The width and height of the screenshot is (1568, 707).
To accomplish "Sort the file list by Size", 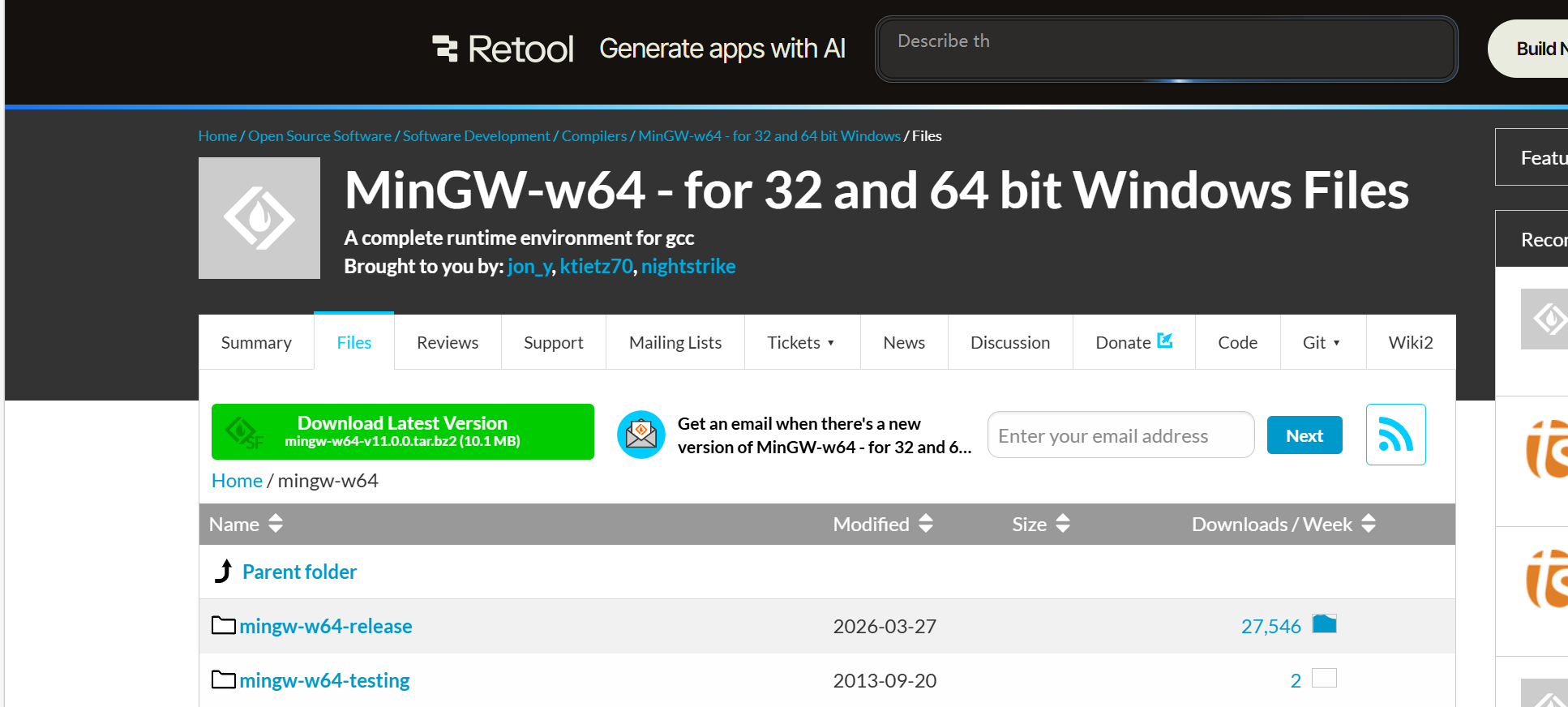I will click(x=1041, y=524).
